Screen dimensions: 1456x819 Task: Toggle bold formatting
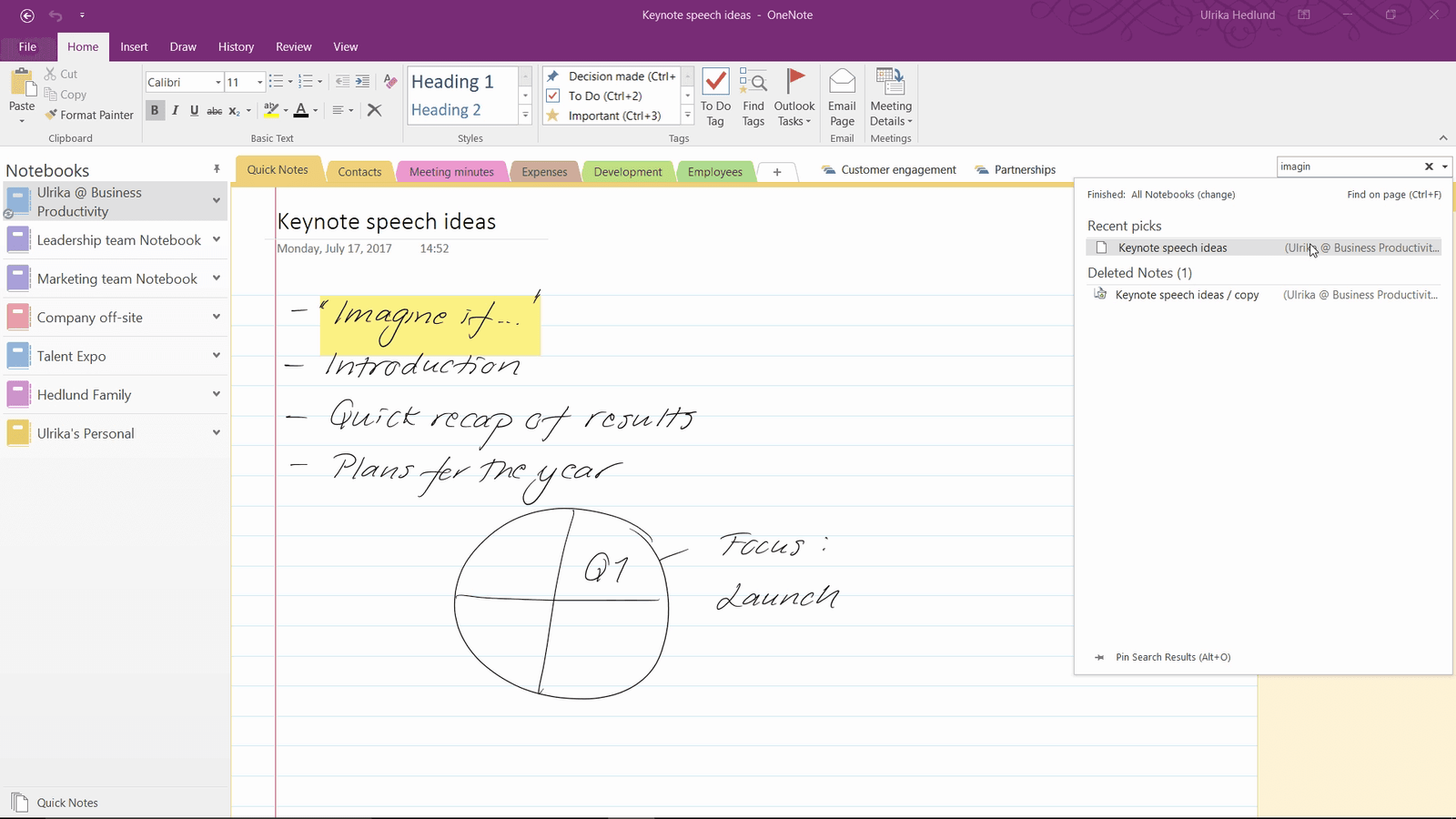[x=154, y=110]
